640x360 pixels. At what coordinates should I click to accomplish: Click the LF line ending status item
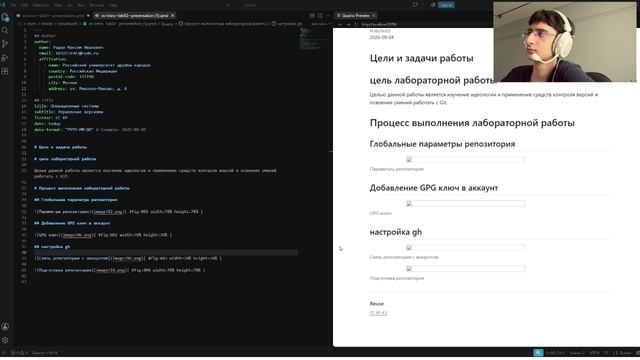tap(607, 353)
